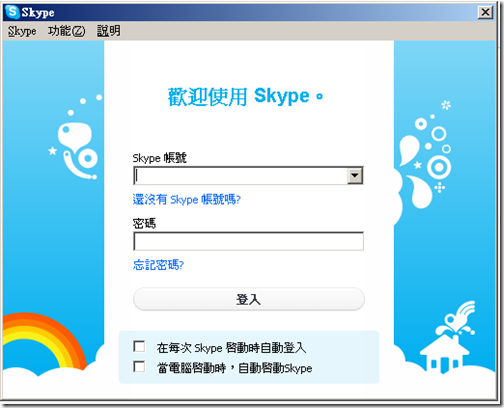
Task: Expand the Skype 帳號 dropdown arrow
Action: [355, 175]
